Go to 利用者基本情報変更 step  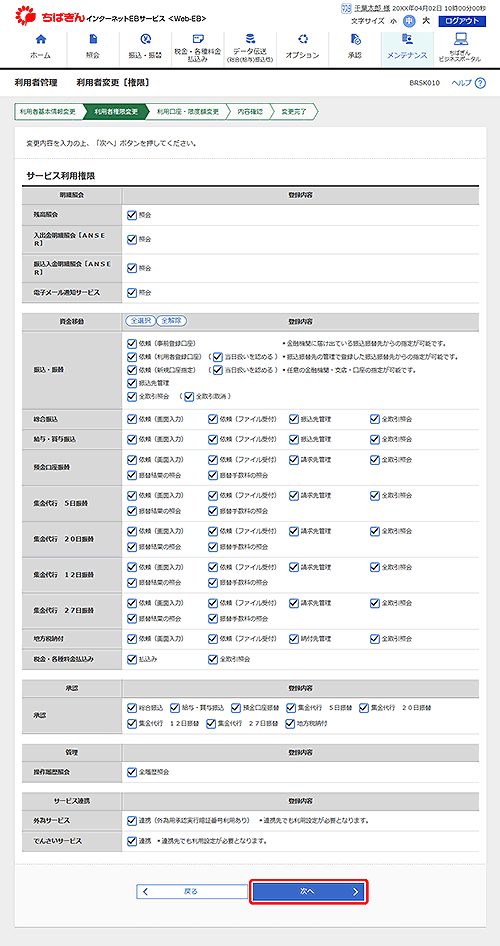[48, 112]
